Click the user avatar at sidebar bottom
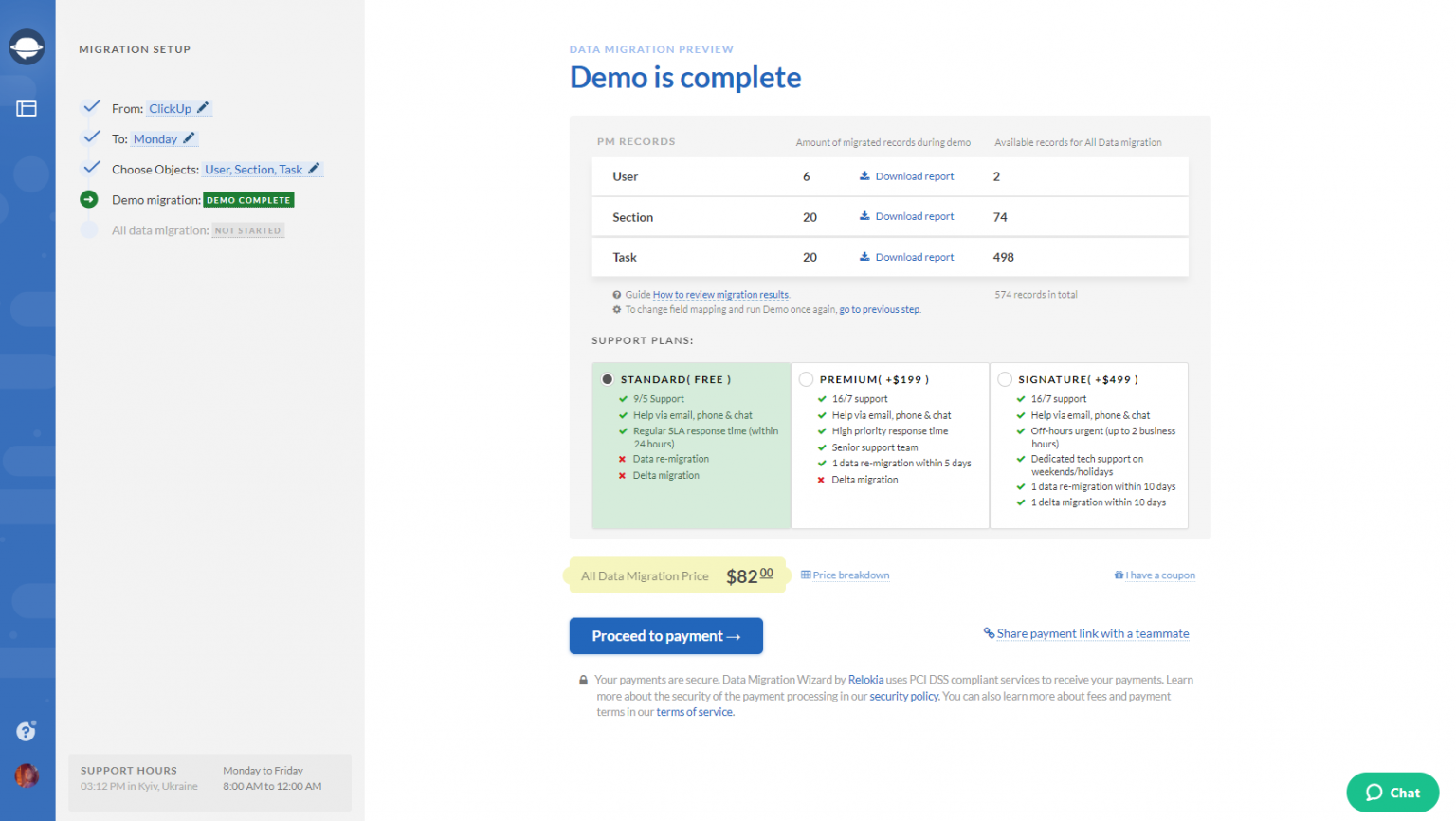Viewport: 1456px width, 821px height. tap(27, 775)
